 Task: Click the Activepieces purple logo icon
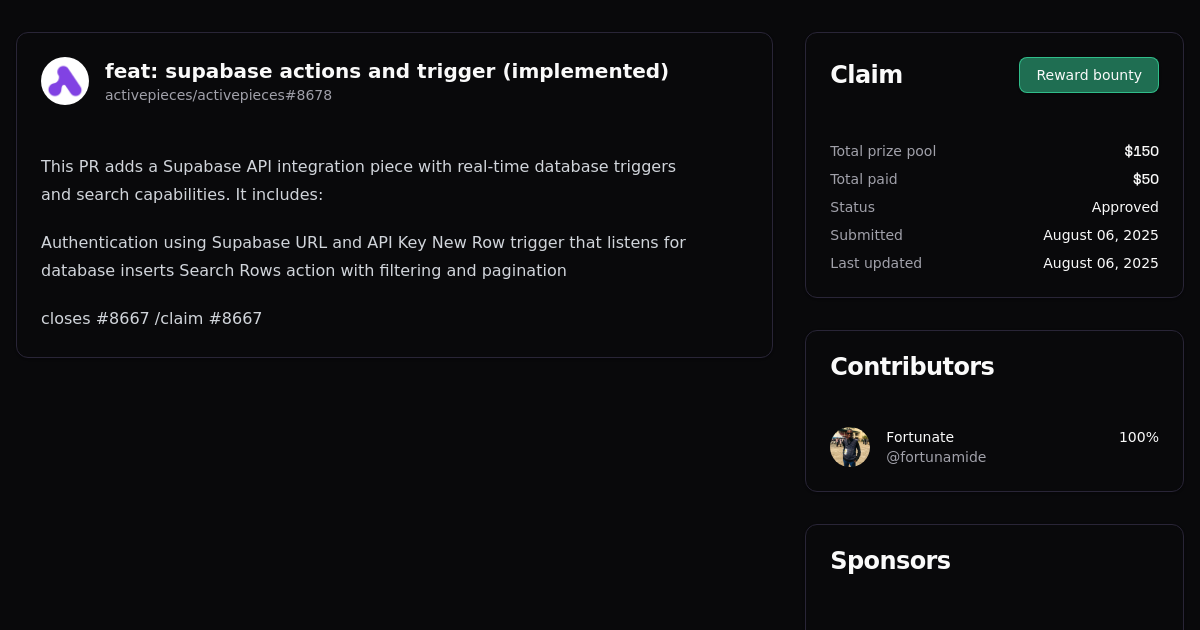[64, 80]
